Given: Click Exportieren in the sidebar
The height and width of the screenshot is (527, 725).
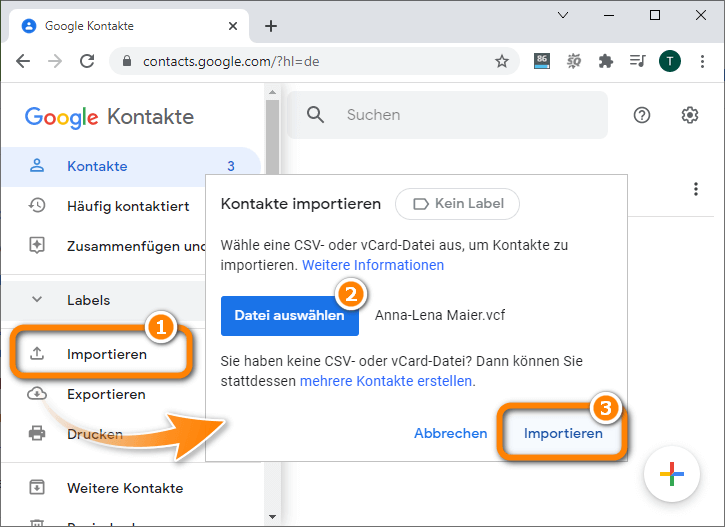Looking at the screenshot, I should tap(106, 394).
